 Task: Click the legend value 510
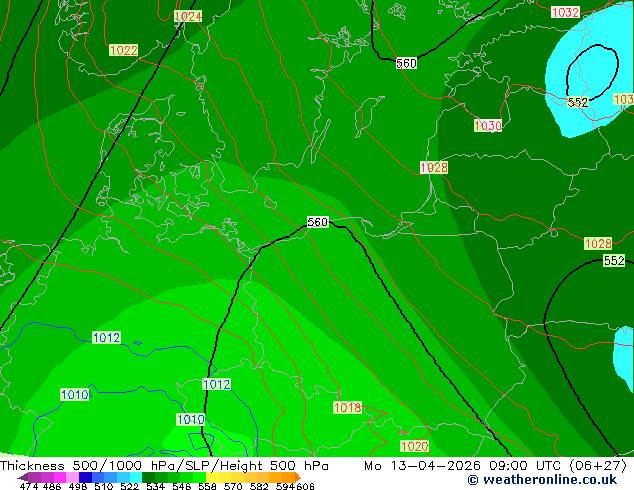pos(104,486)
